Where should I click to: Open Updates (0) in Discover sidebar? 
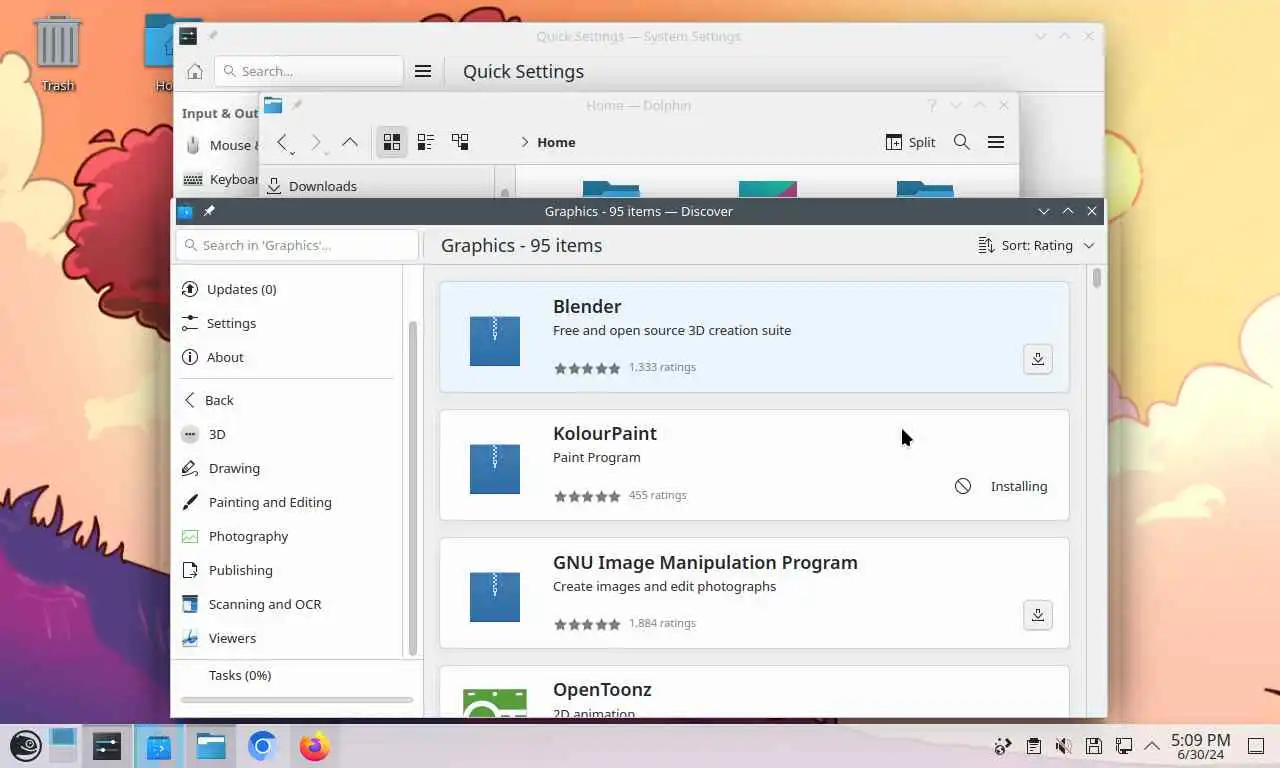290,289
